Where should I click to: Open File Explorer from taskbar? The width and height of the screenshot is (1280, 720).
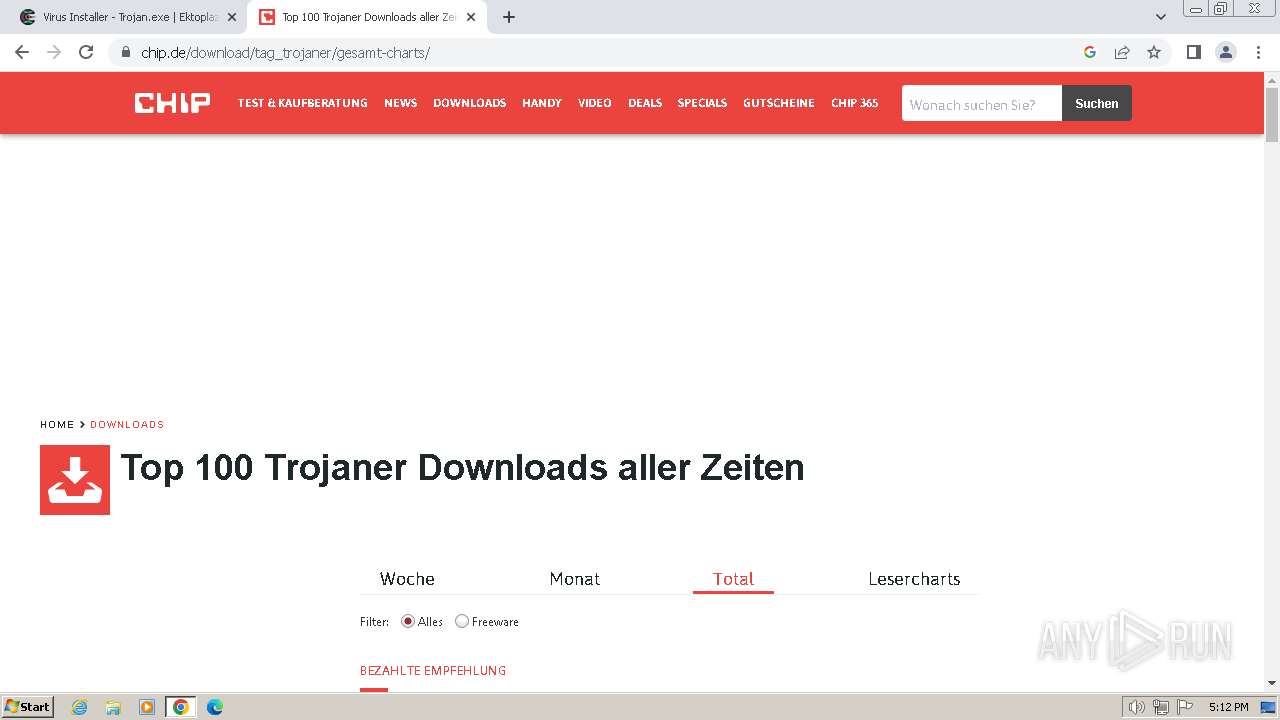point(113,707)
